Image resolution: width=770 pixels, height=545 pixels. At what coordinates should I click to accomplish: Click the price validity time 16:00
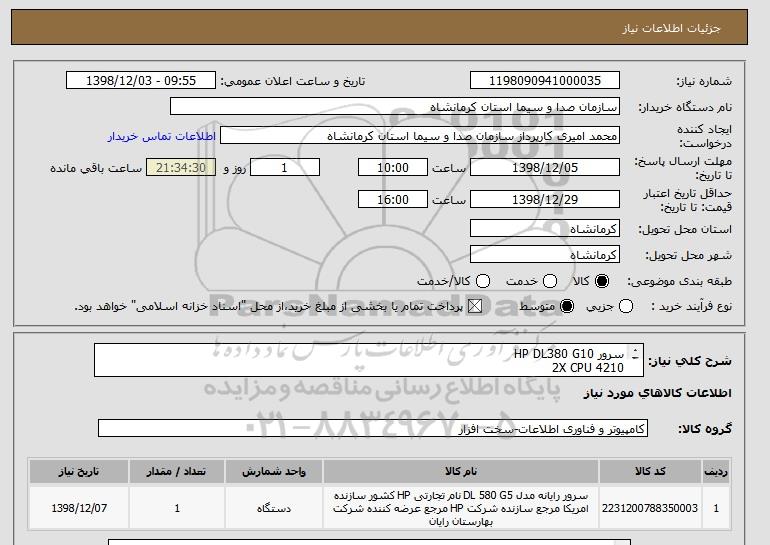point(393,199)
